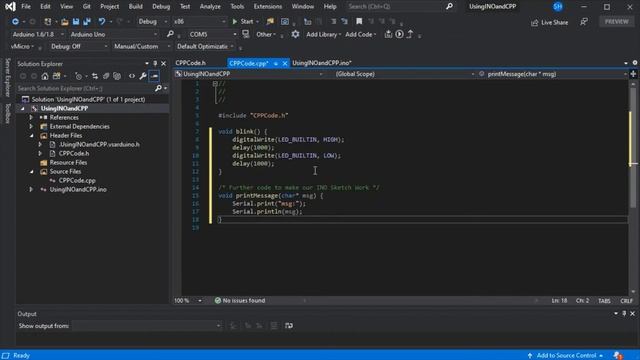640x360 pixels.
Task: Open the COM5 port dropdown
Action: 212,34
